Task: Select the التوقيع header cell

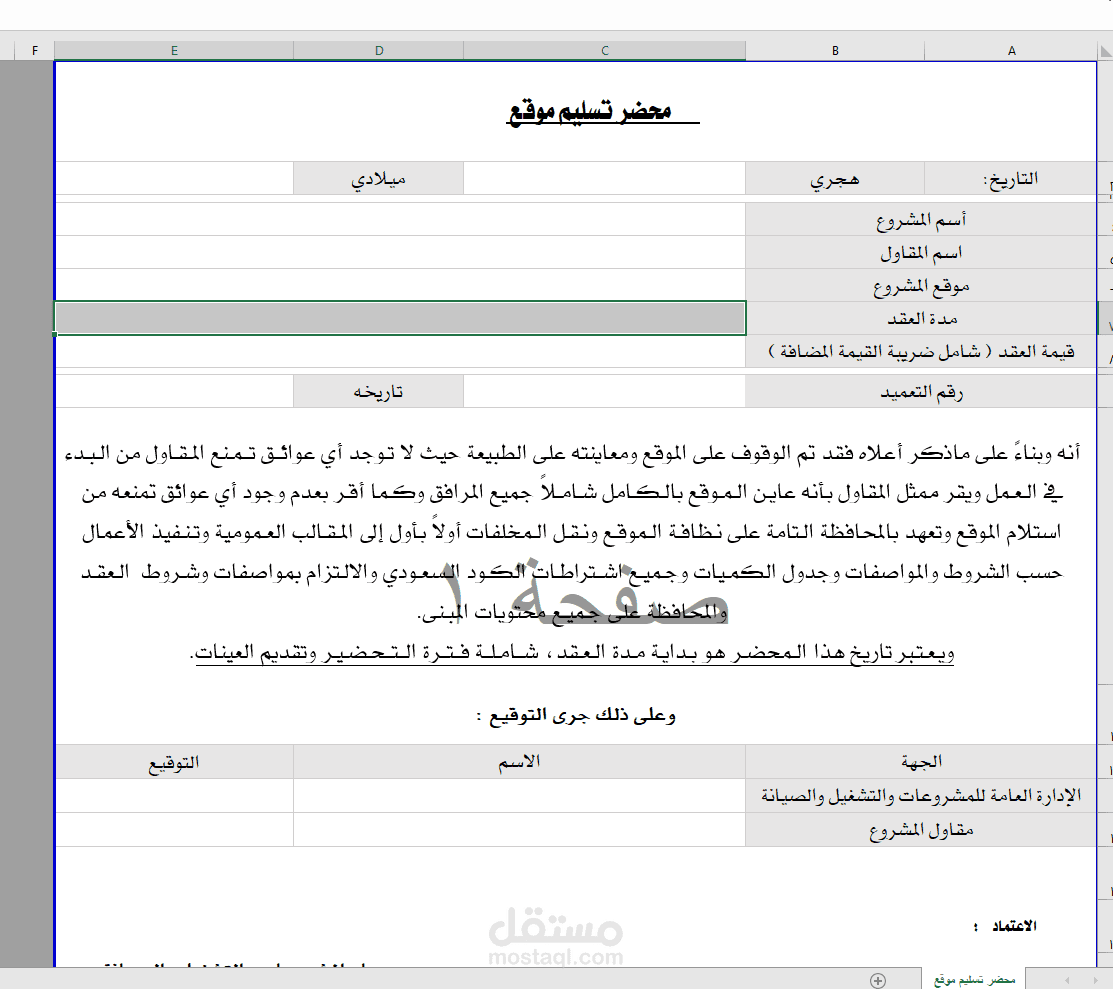Action: tap(174, 762)
